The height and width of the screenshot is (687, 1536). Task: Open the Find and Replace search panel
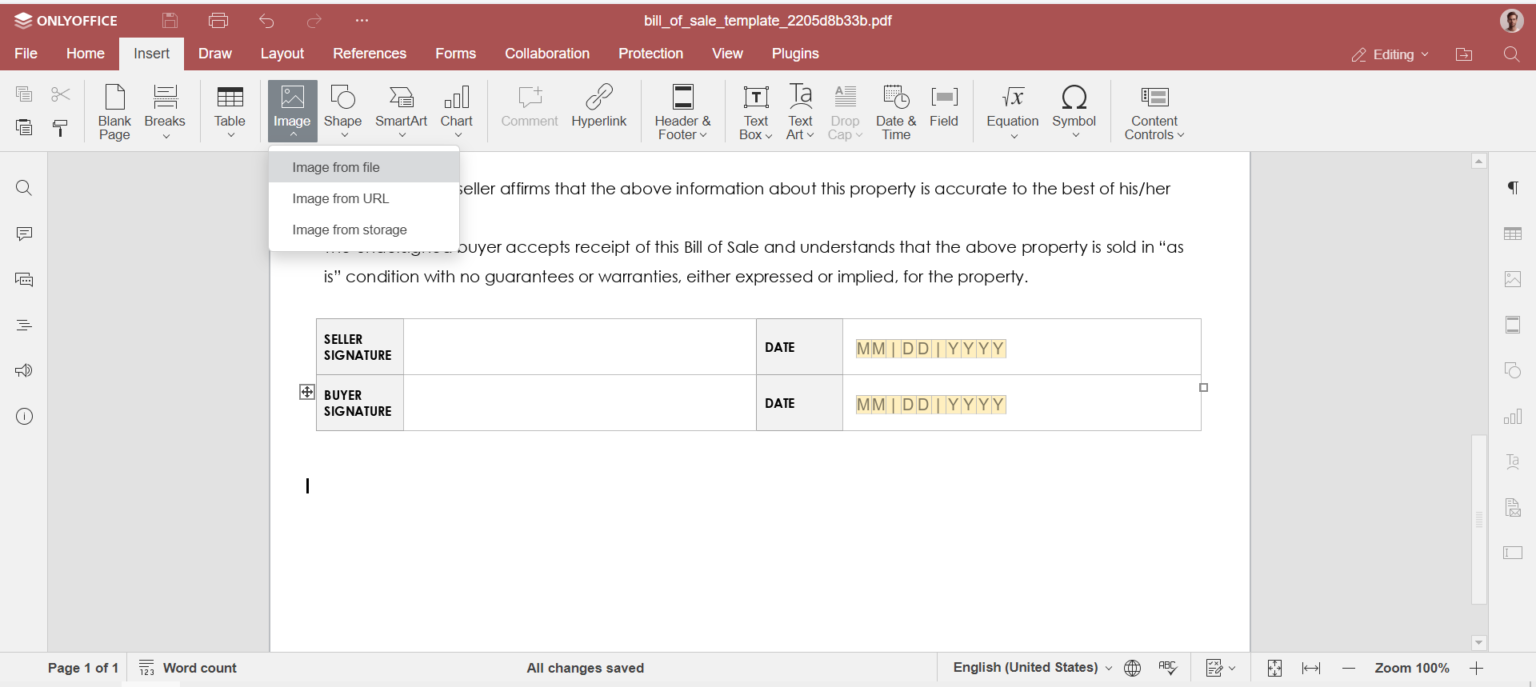tap(23, 187)
